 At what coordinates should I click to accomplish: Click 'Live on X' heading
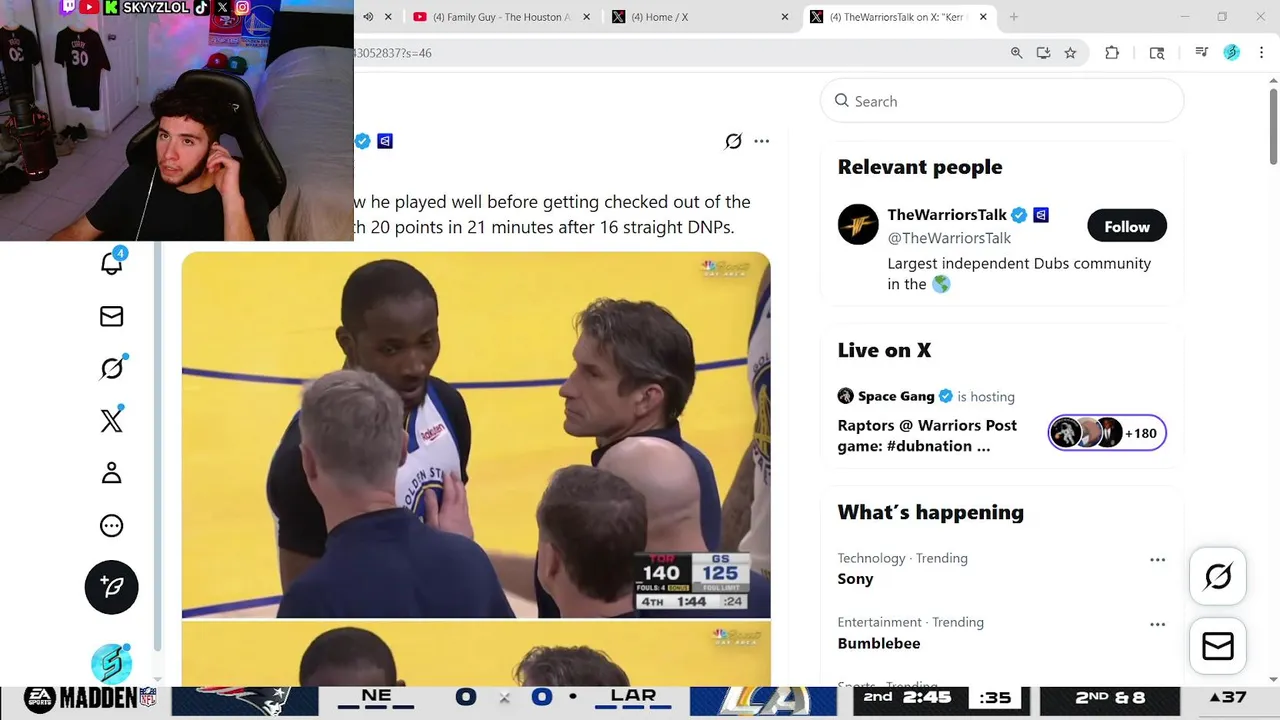click(x=884, y=350)
